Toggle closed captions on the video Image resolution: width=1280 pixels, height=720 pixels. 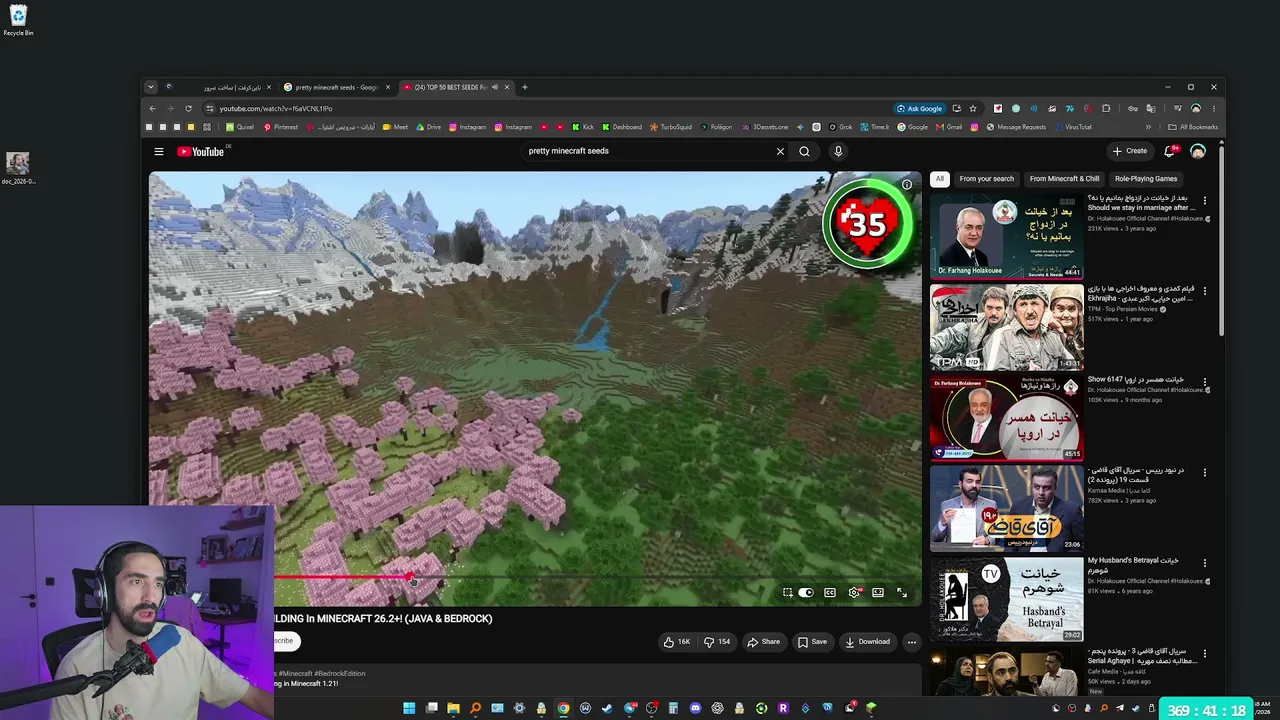pyautogui.click(x=830, y=593)
